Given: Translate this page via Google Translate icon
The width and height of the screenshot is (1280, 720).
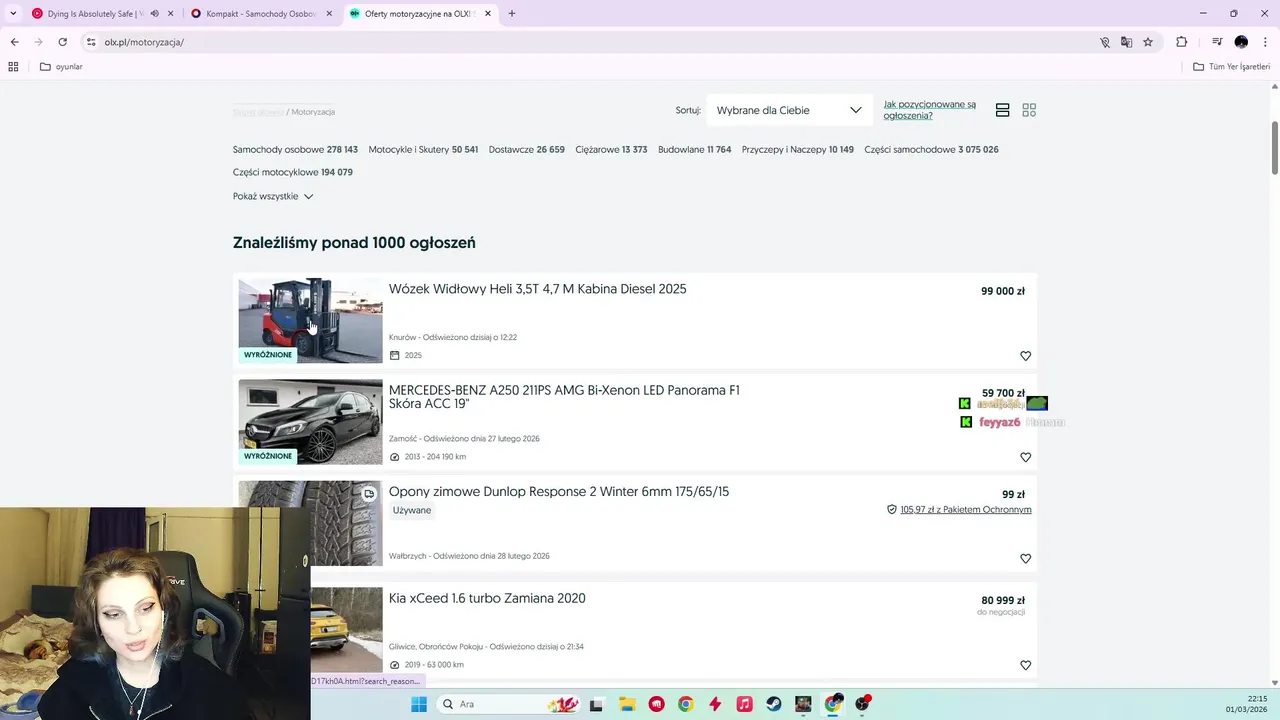Looking at the screenshot, I should (x=1126, y=42).
